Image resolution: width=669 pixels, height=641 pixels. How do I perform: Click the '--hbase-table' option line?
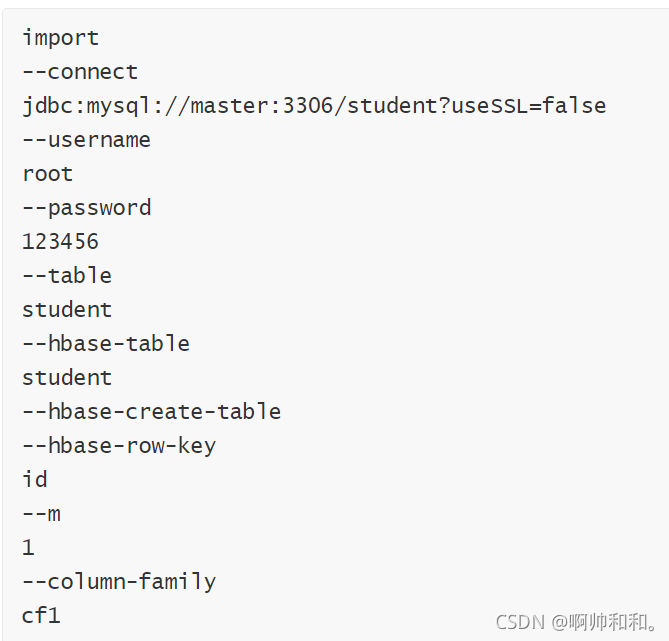pos(106,344)
